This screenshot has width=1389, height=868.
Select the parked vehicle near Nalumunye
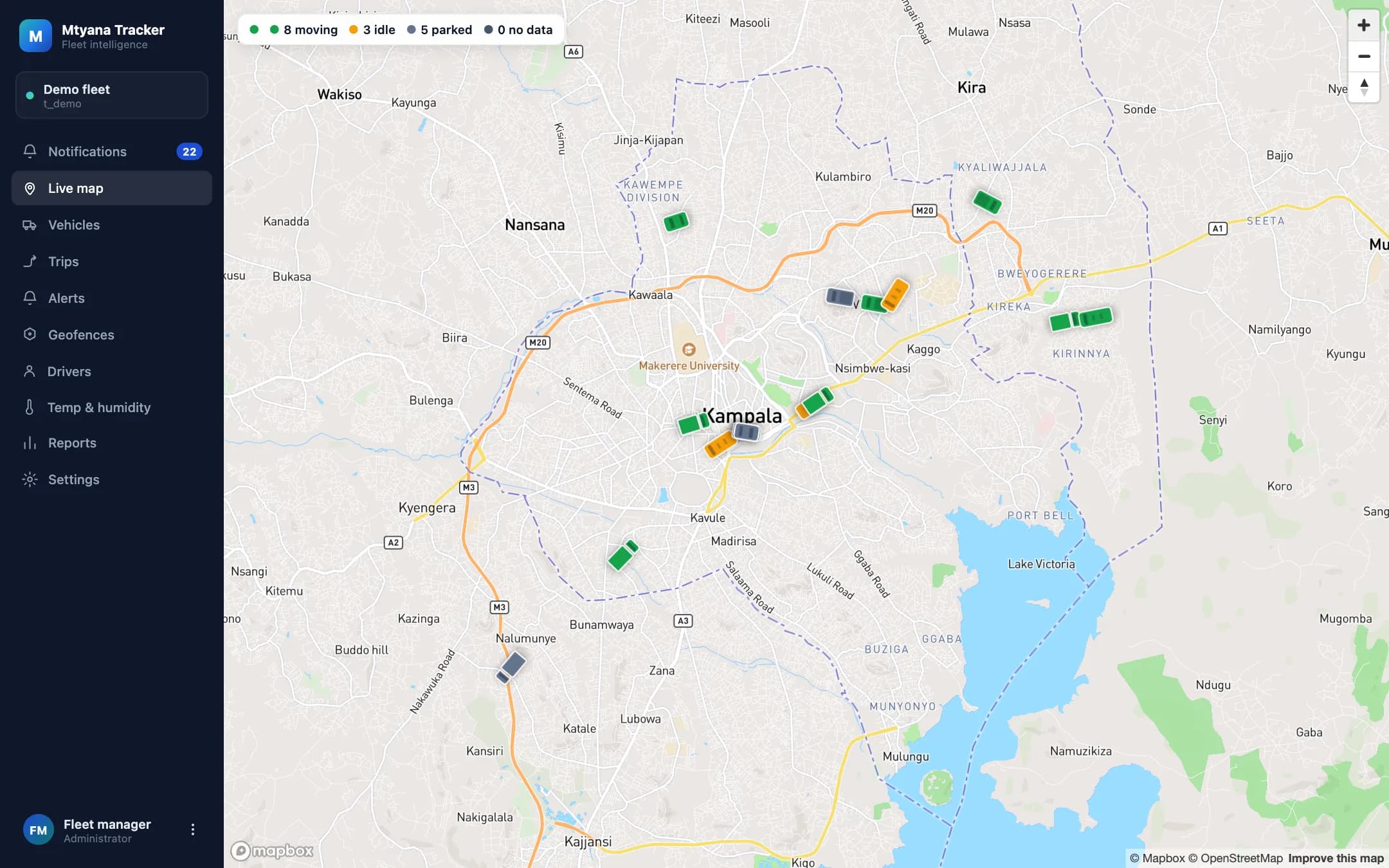[x=511, y=667]
